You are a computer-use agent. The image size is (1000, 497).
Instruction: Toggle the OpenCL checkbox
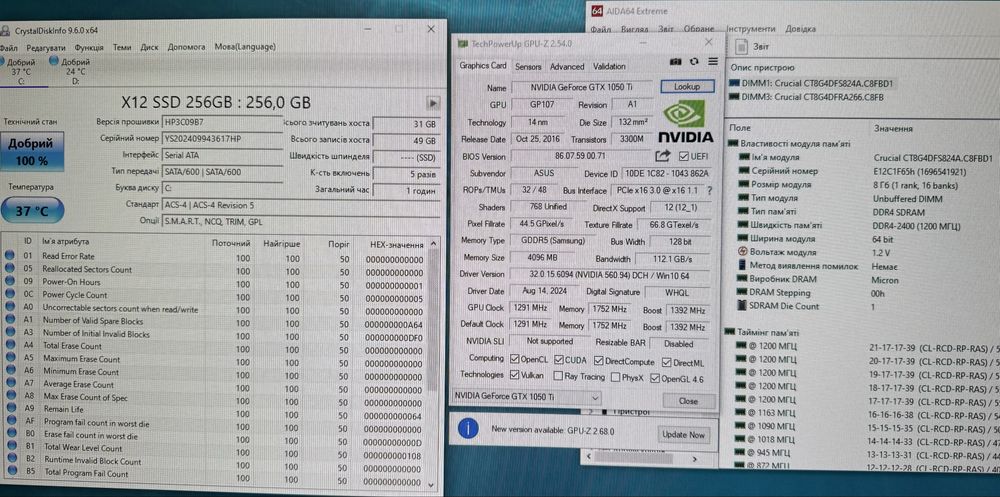pyautogui.click(x=515, y=360)
